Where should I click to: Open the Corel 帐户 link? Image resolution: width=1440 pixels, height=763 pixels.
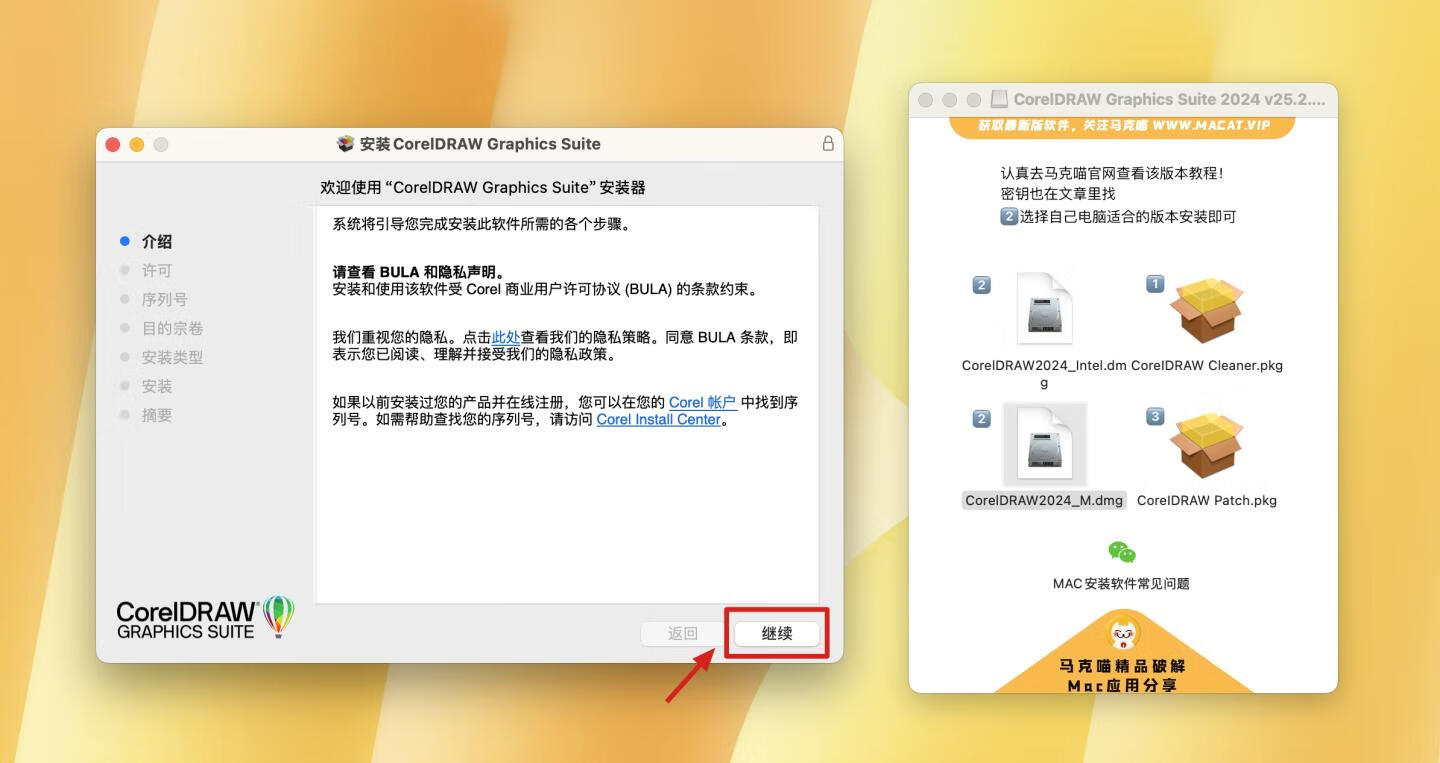pyautogui.click(x=703, y=402)
